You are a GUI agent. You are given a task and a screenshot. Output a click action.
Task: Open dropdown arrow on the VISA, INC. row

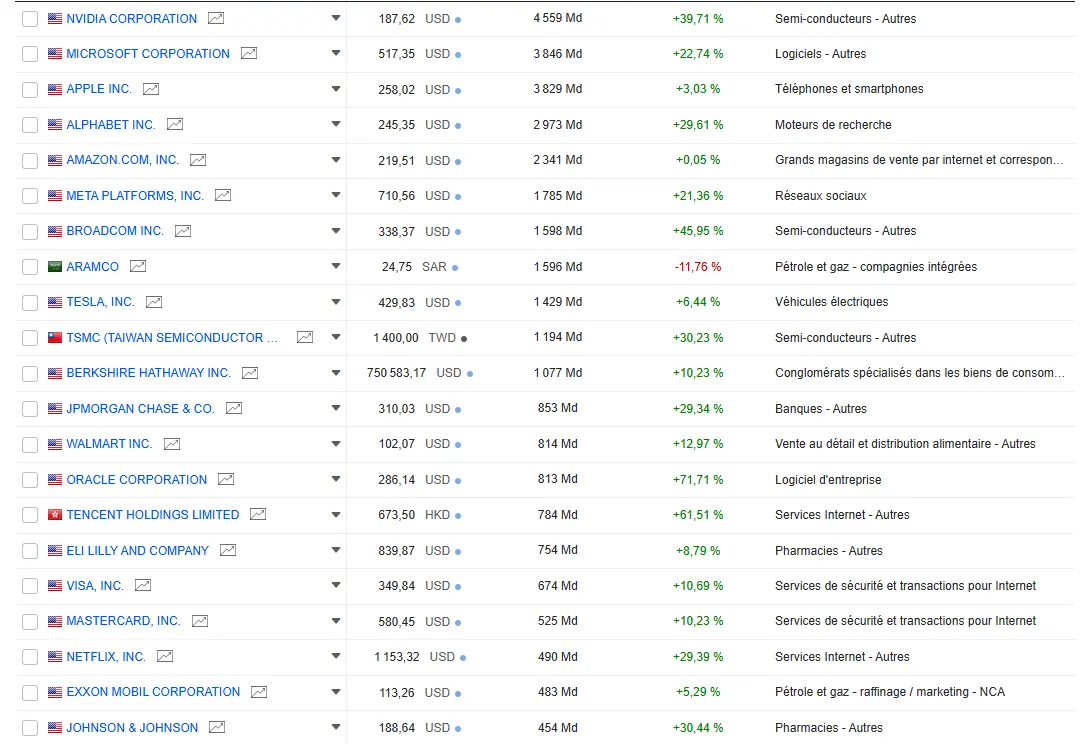[336, 585]
